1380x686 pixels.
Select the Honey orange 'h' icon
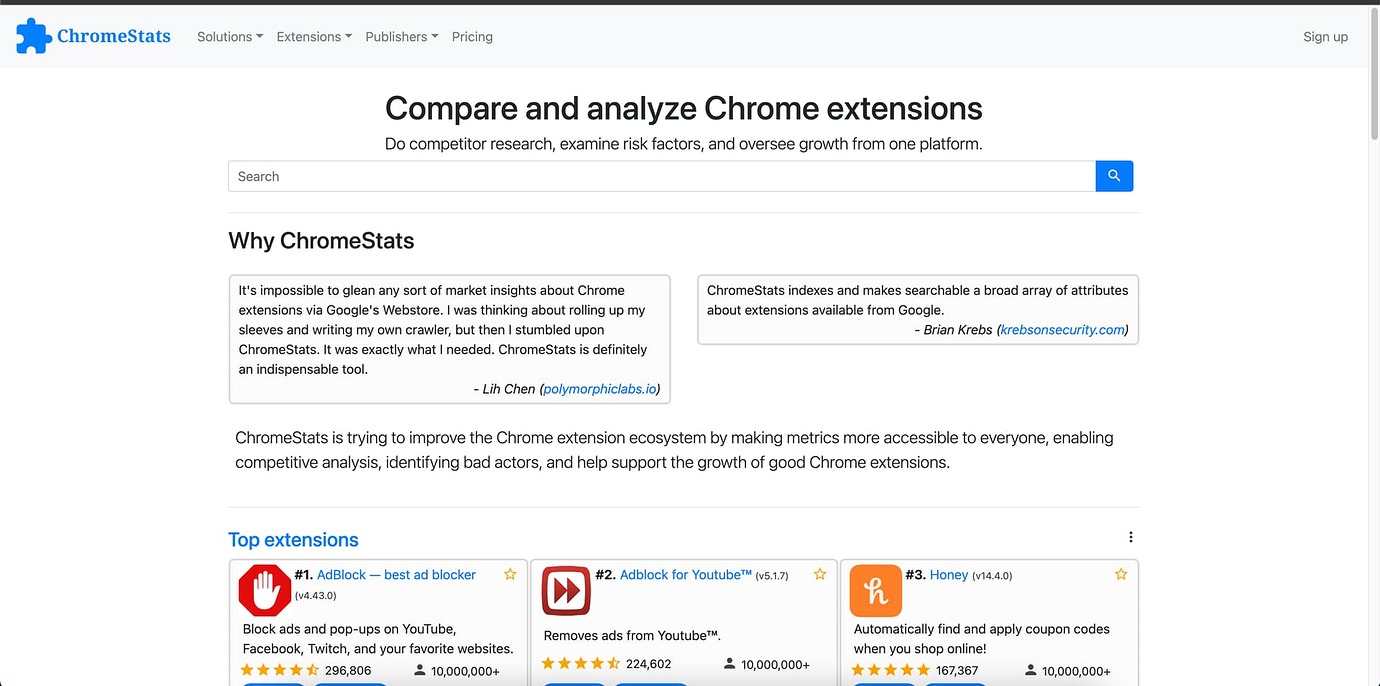tap(874, 590)
